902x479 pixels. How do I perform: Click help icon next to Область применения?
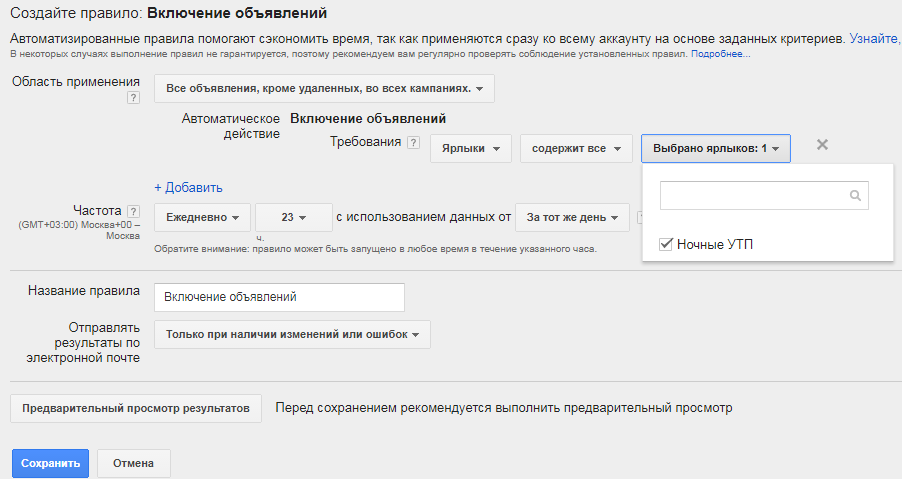(133, 98)
